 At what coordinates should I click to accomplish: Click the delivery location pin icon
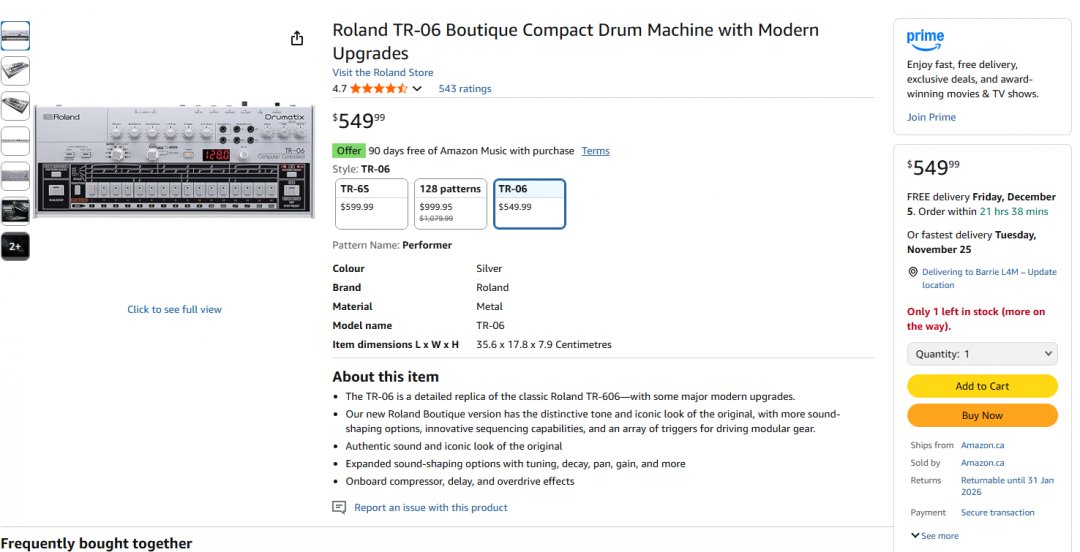913,272
